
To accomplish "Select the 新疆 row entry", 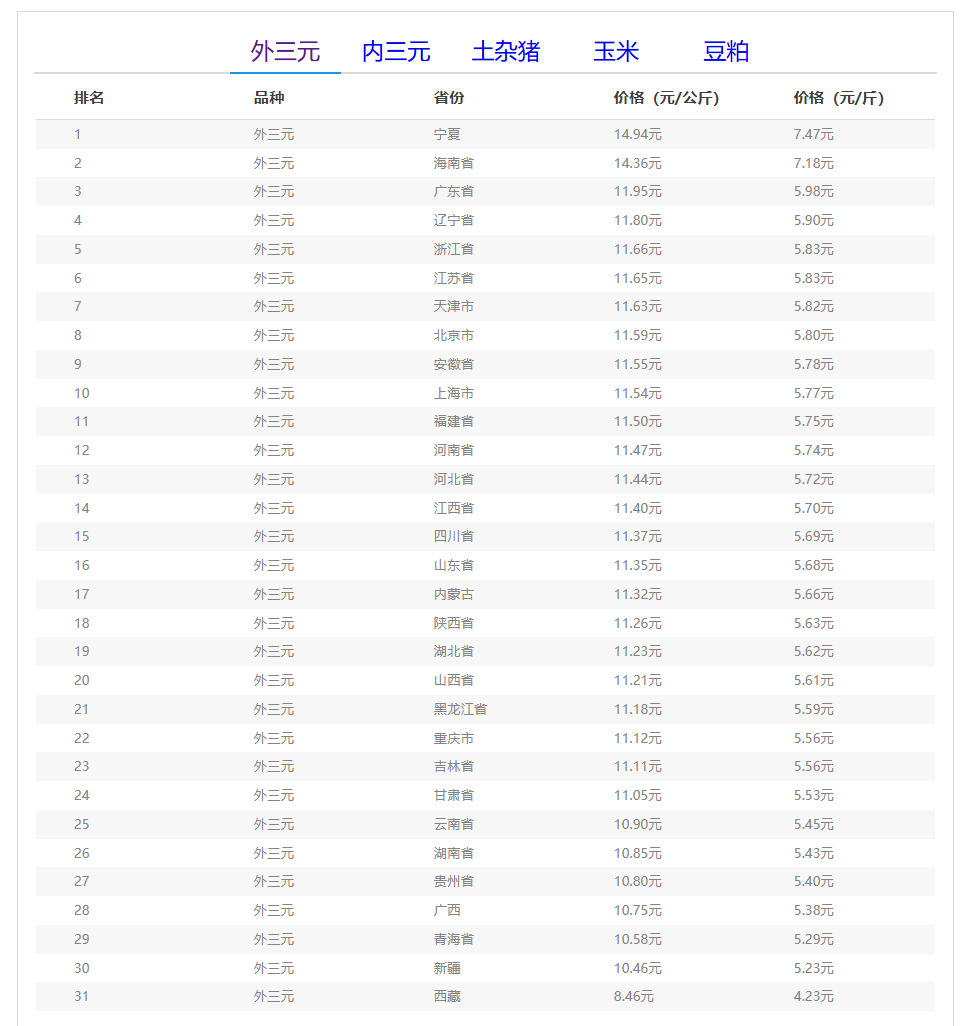I will (x=447, y=968).
